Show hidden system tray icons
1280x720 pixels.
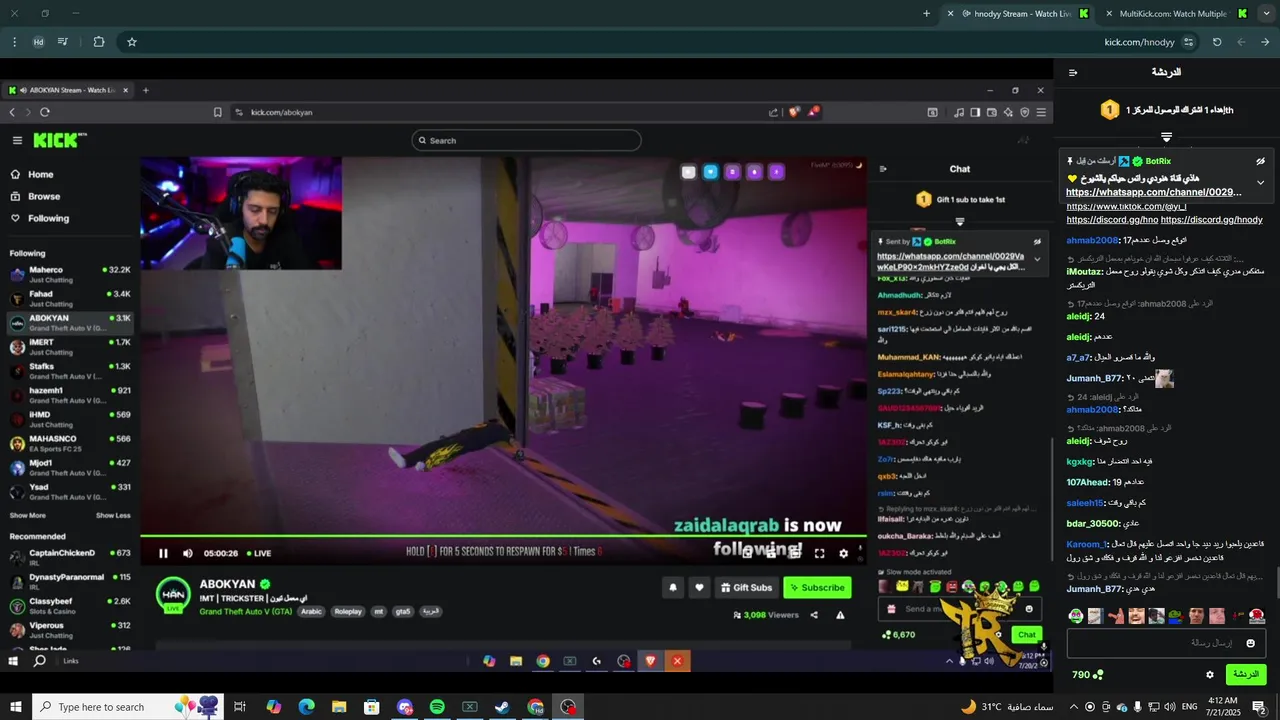[x=1073, y=707]
